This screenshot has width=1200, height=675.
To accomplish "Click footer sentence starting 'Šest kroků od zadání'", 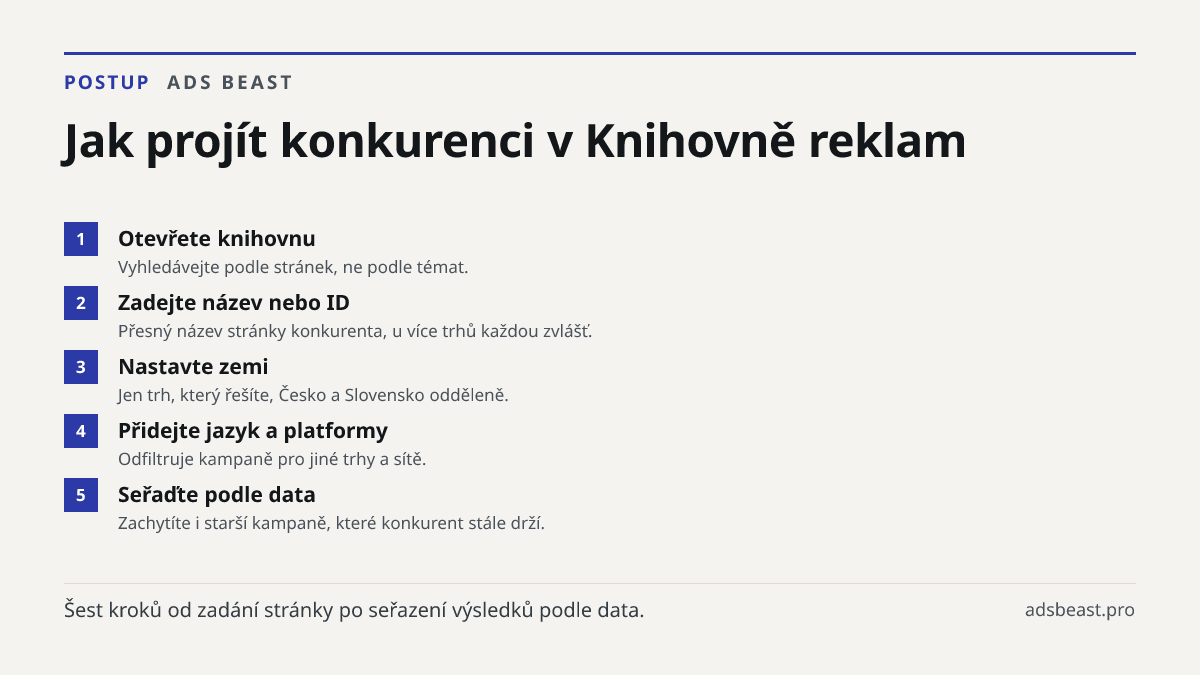I will pyautogui.click(x=354, y=610).
